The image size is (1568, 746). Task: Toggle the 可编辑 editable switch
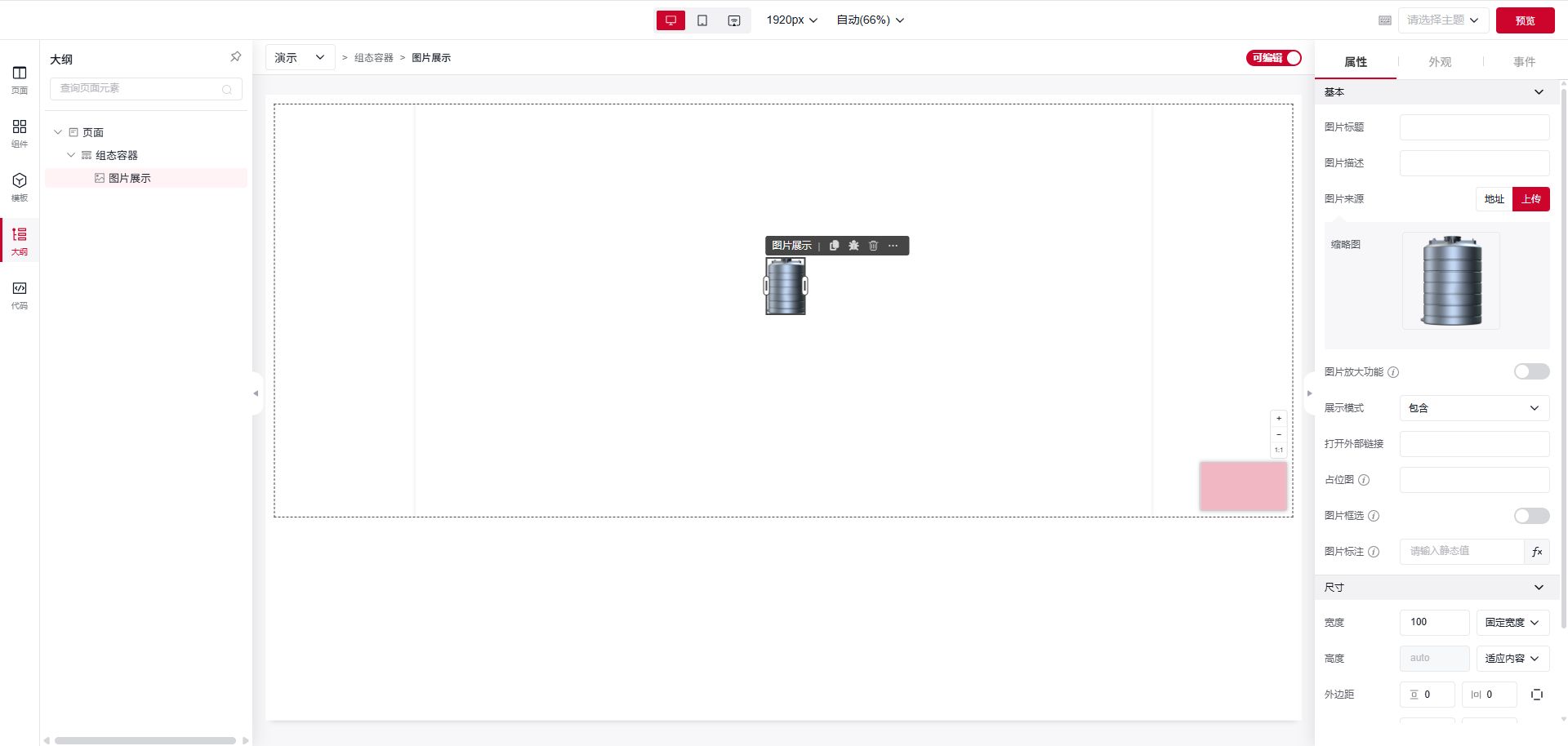tap(1273, 58)
